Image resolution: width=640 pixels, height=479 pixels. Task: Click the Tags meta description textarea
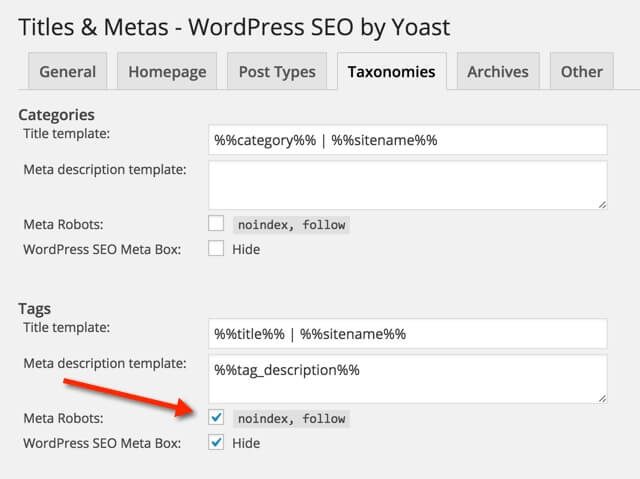click(408, 379)
